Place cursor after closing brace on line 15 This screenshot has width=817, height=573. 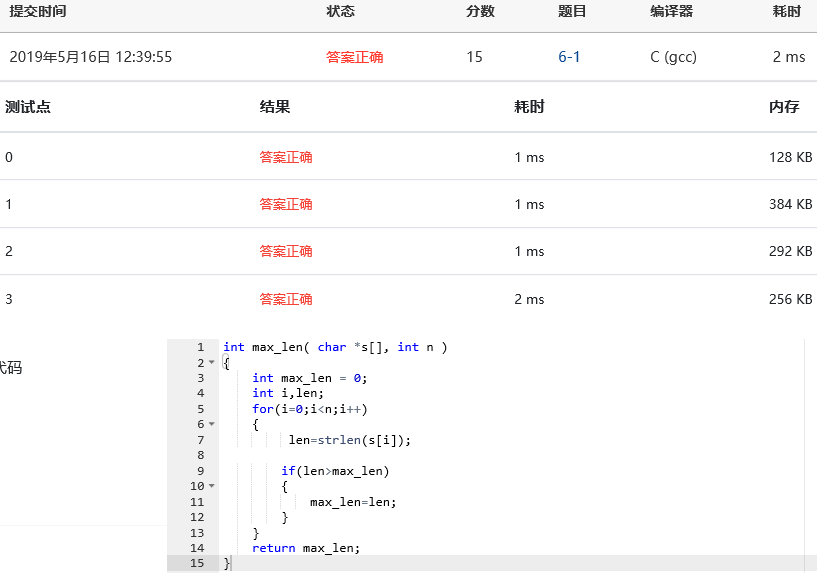click(230, 563)
